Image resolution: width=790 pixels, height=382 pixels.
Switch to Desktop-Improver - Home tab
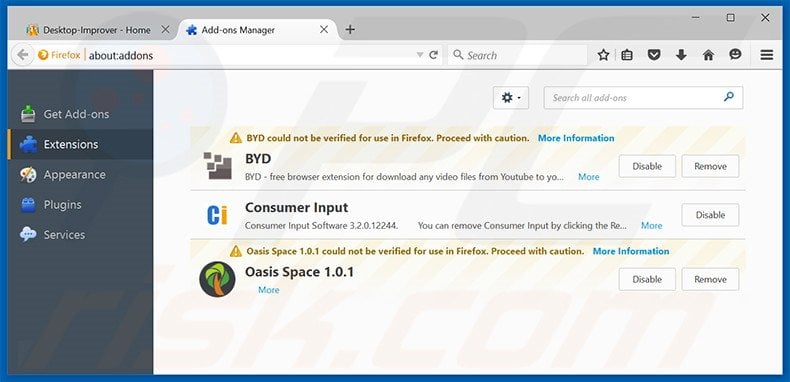click(96, 30)
